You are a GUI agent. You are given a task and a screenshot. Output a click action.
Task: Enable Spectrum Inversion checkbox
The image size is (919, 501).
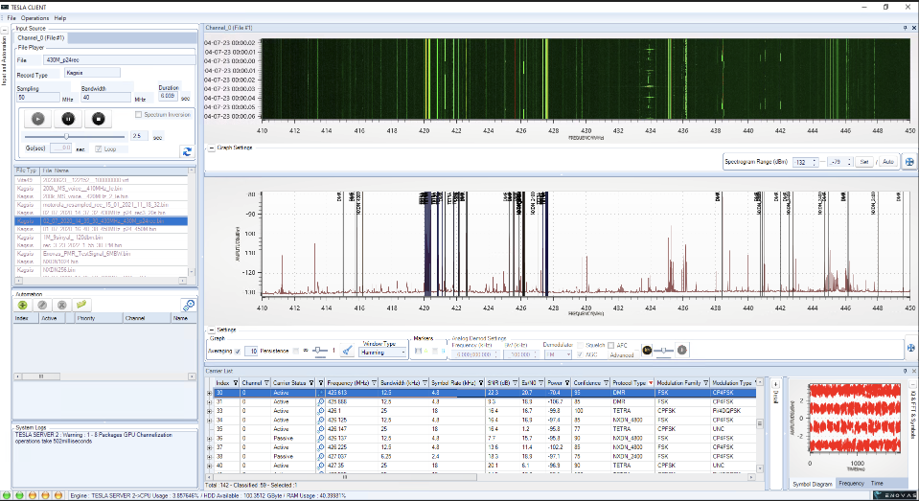(138, 115)
